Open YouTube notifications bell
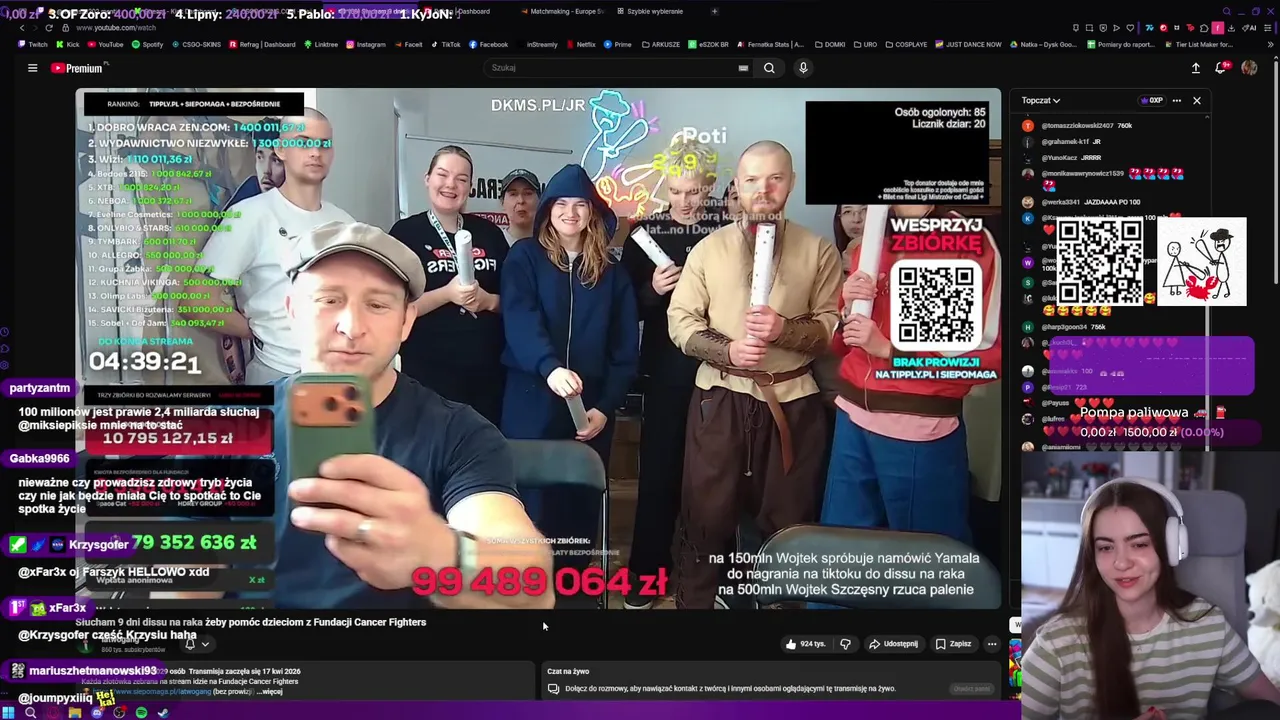1280x720 pixels. coord(1221,68)
